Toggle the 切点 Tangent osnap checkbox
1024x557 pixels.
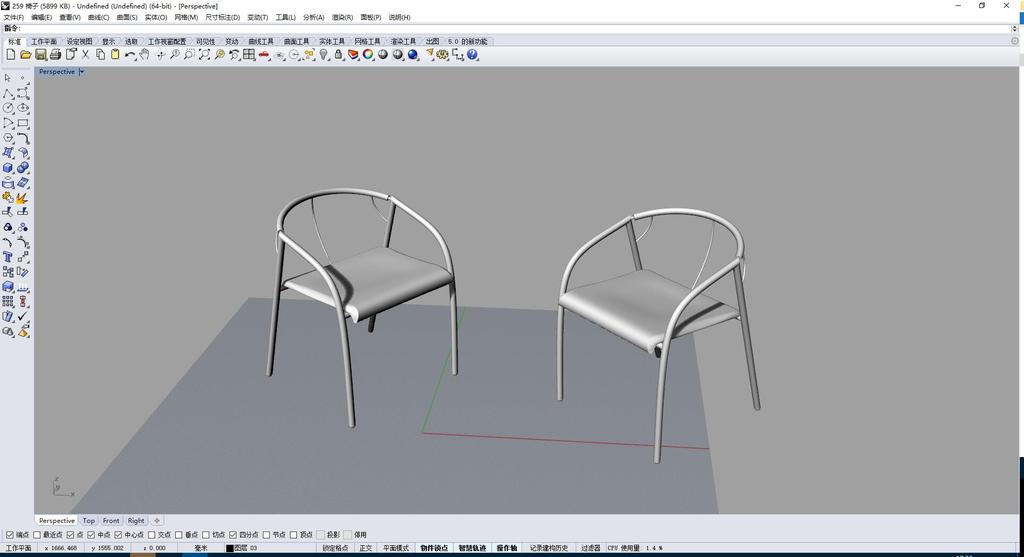(x=206, y=535)
